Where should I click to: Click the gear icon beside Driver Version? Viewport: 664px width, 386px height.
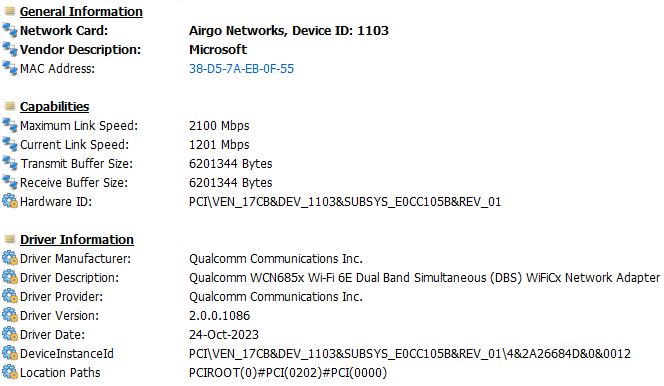[x=10, y=316]
